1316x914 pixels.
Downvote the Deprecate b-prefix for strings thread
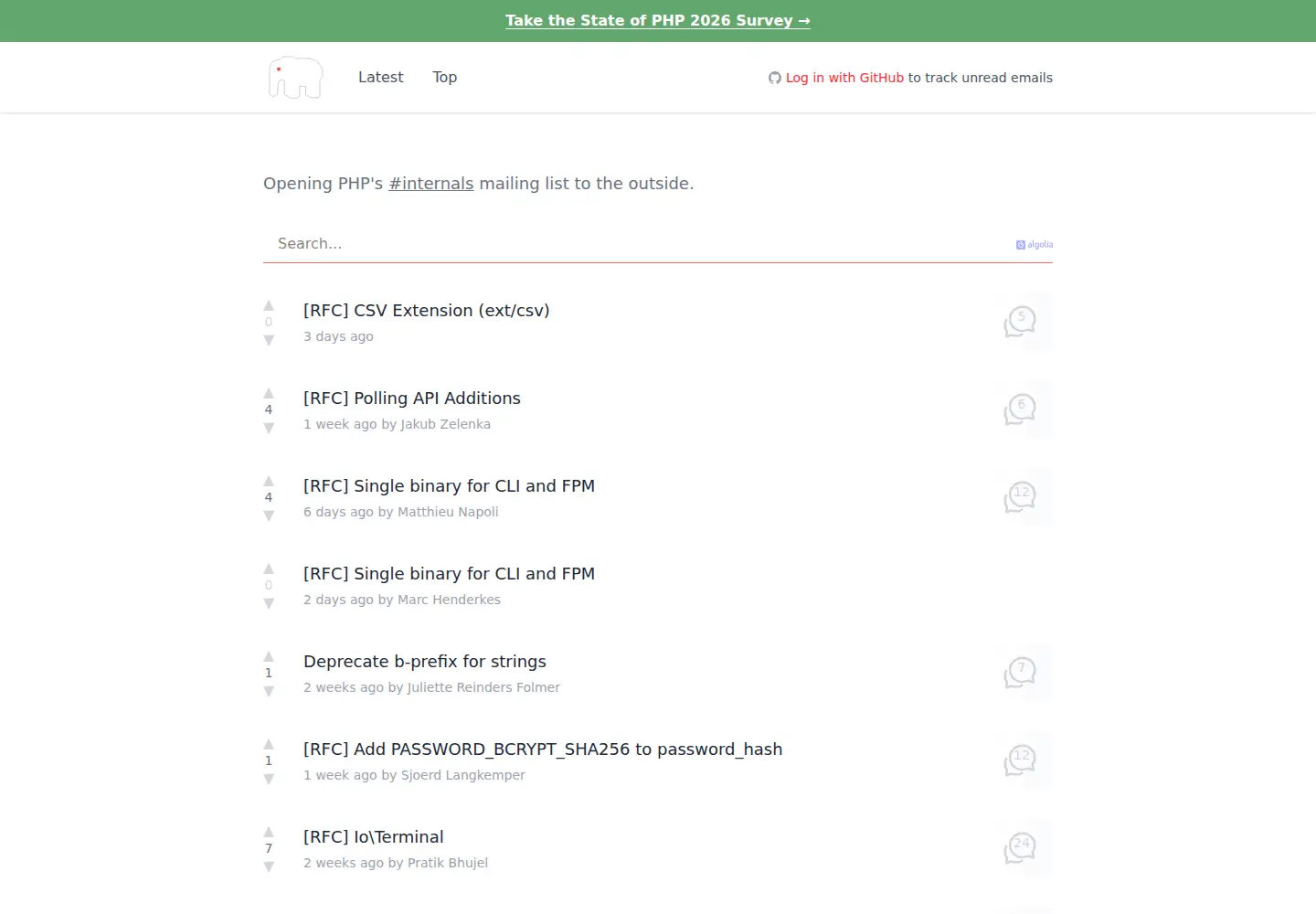269,691
